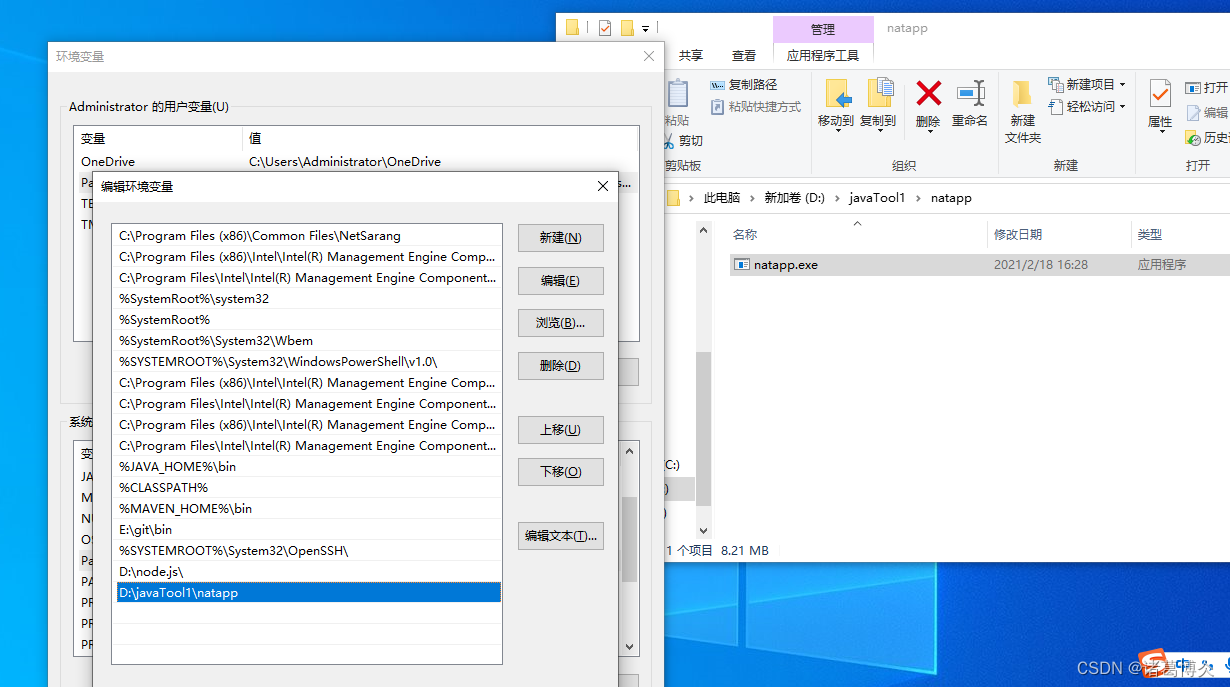The width and height of the screenshot is (1230, 687).
Task: Click the system variables list scroll-down arrow
Action: 629,647
